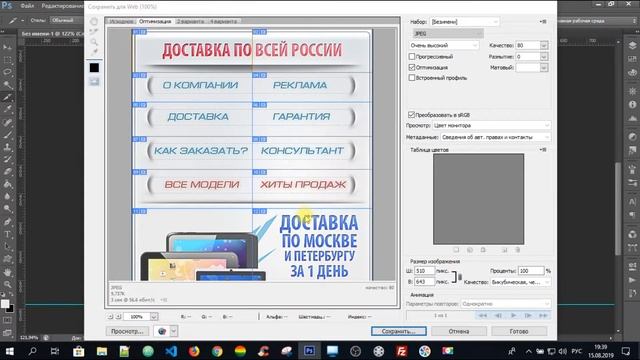Click the image width field
Image resolution: width=640 pixels, height=360 pixels.
(x=424, y=271)
